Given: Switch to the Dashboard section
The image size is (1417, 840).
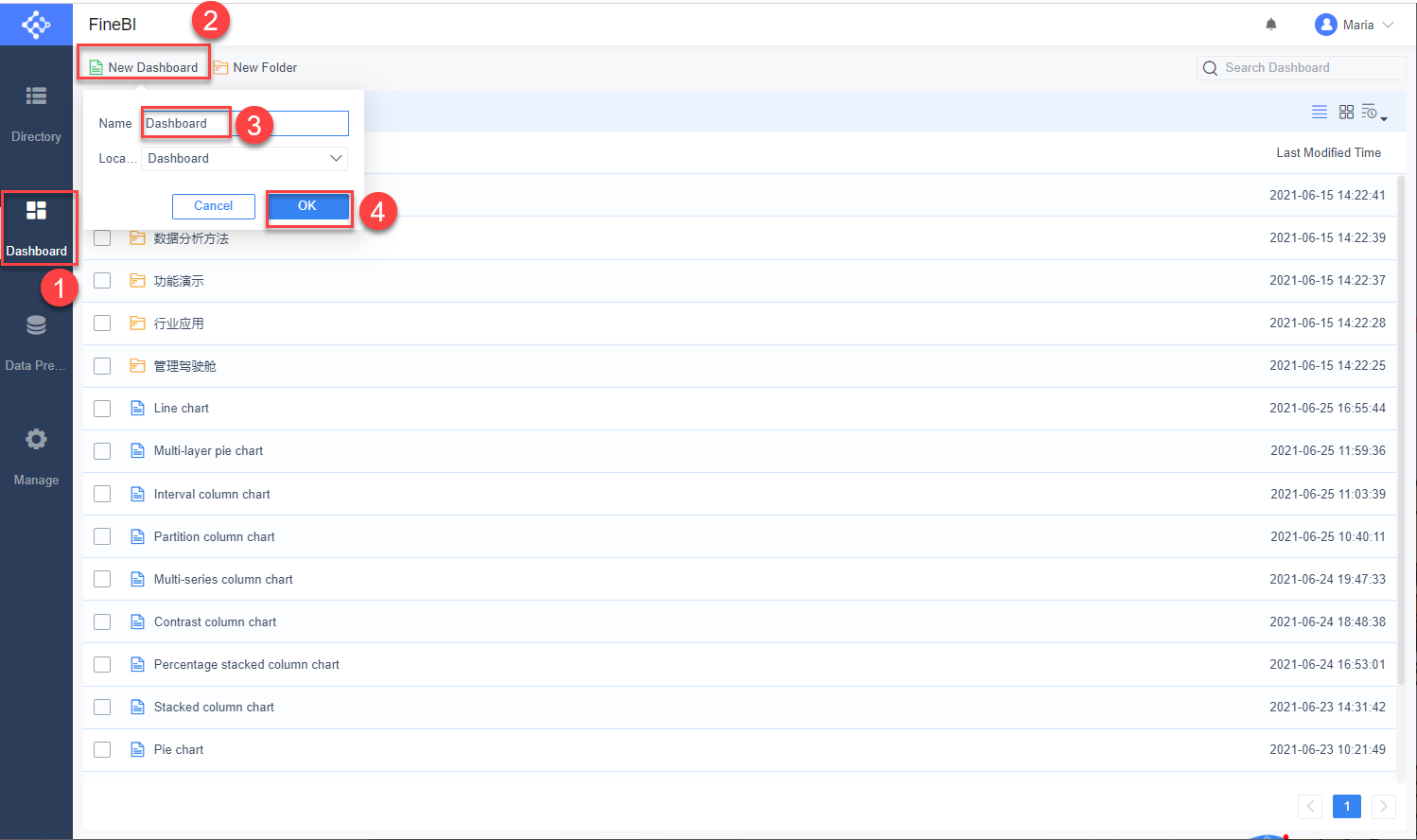Looking at the screenshot, I should click(36, 227).
